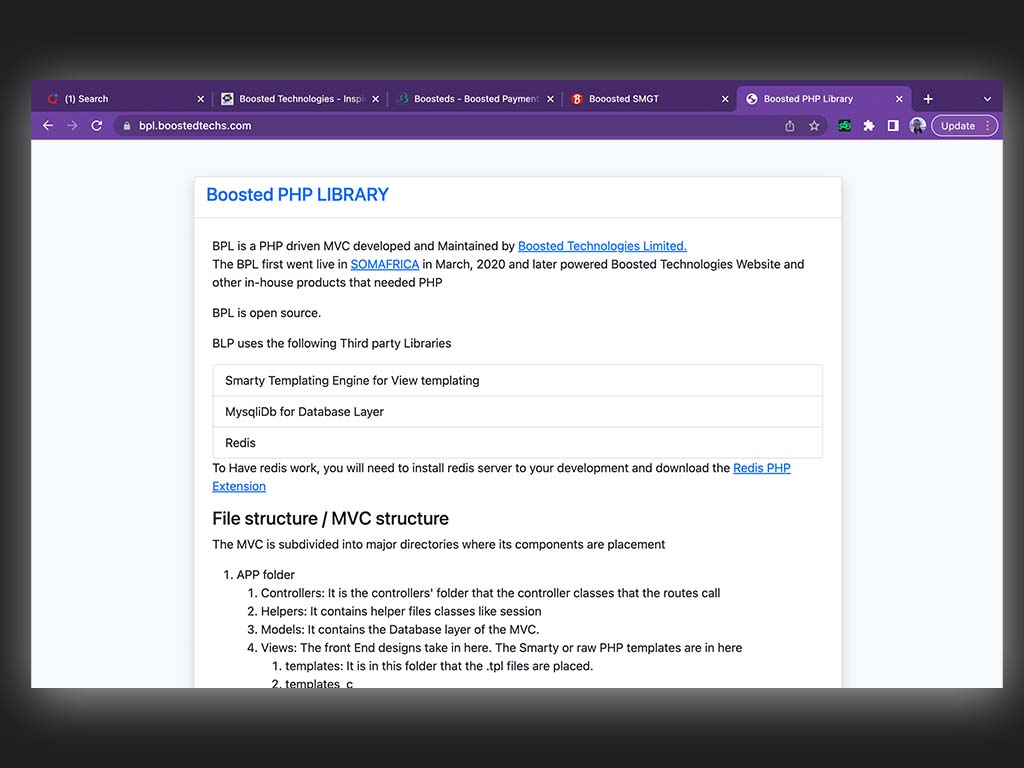Close the Boosted Technologies - Inspi tab

pyautogui.click(x=376, y=99)
